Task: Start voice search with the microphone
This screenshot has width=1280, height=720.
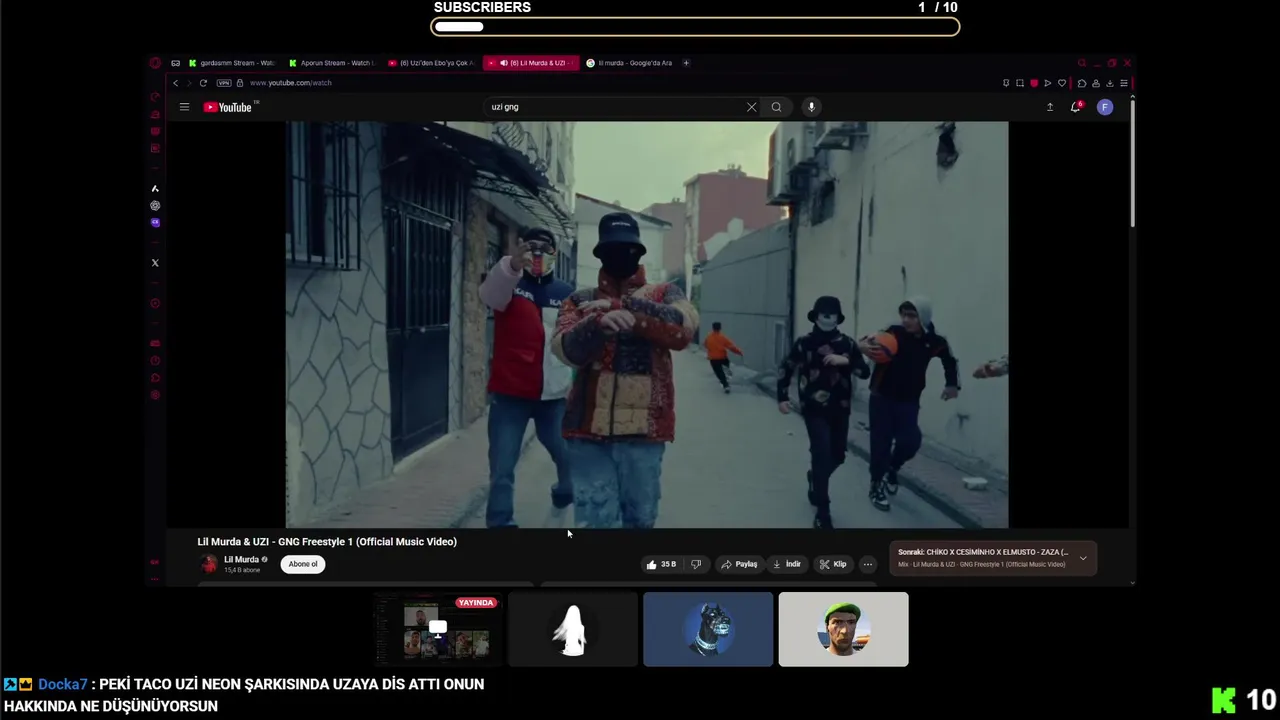Action: pyautogui.click(x=811, y=107)
